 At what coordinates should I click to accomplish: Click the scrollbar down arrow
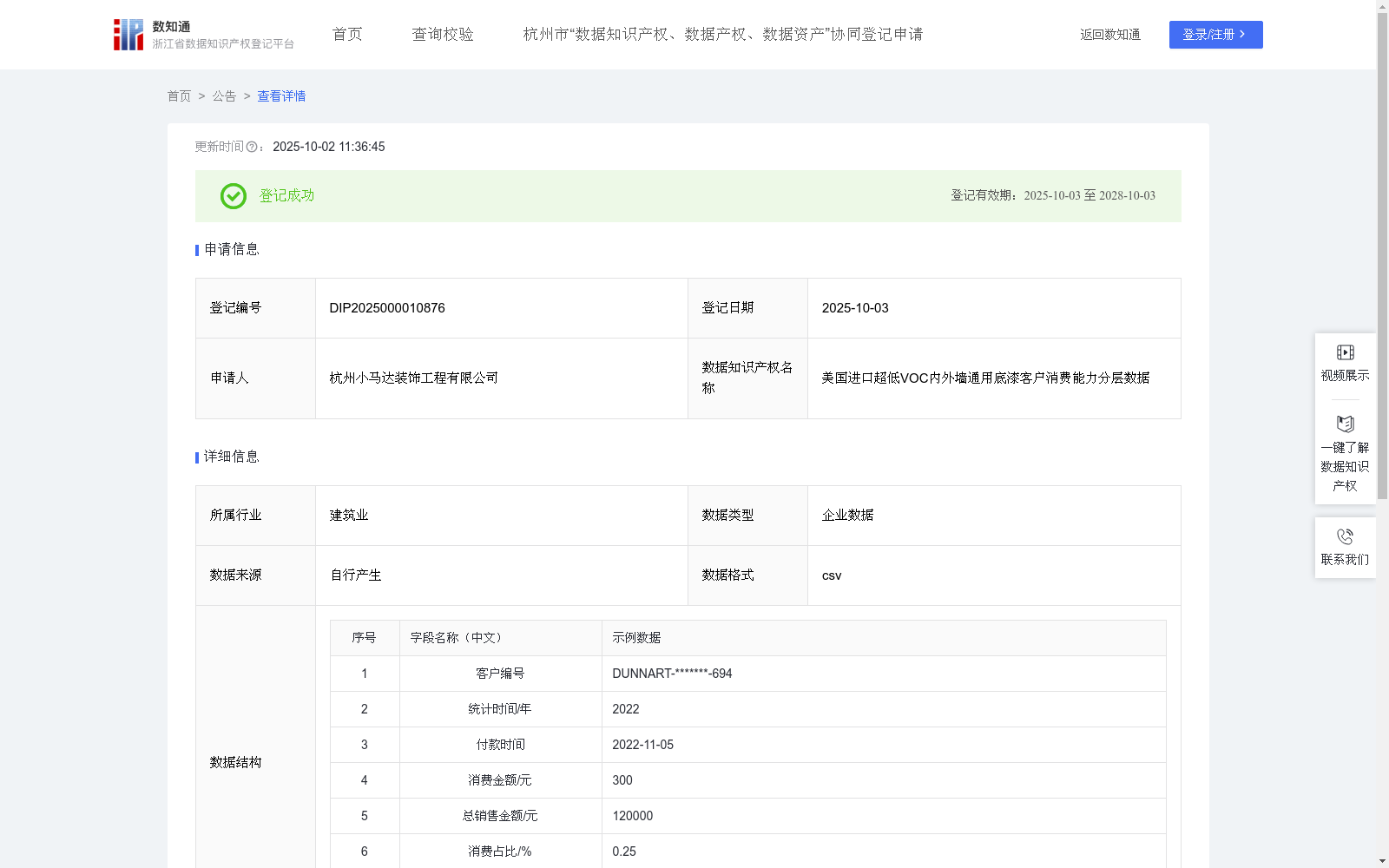[x=1382, y=861]
